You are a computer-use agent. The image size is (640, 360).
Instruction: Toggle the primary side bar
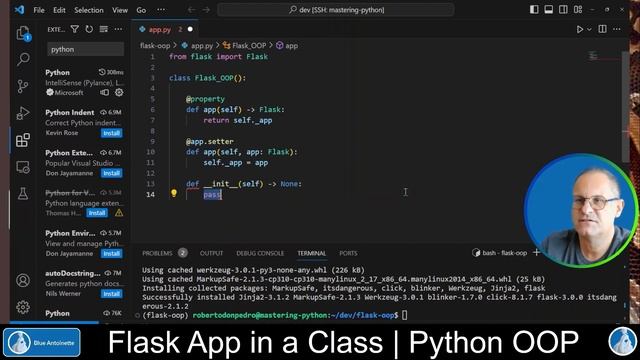[x=534, y=9]
